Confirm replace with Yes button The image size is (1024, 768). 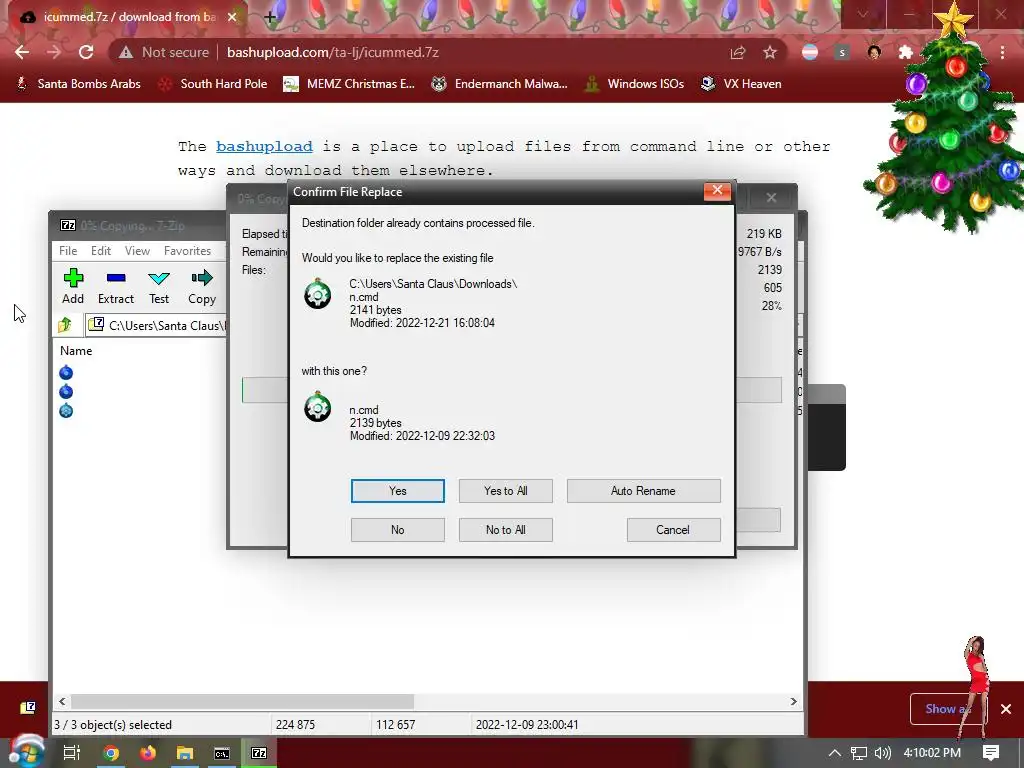397,491
